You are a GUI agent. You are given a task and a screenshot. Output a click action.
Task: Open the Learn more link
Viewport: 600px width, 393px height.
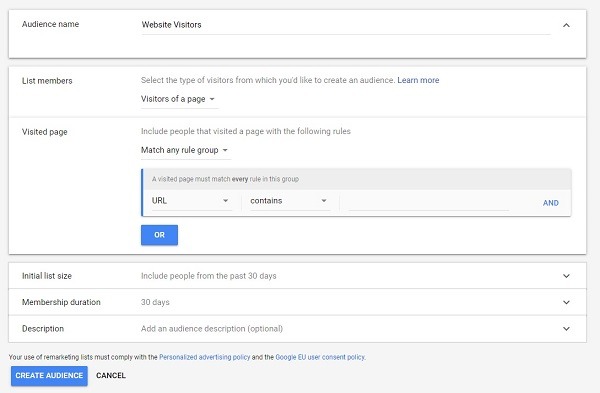[418, 80]
